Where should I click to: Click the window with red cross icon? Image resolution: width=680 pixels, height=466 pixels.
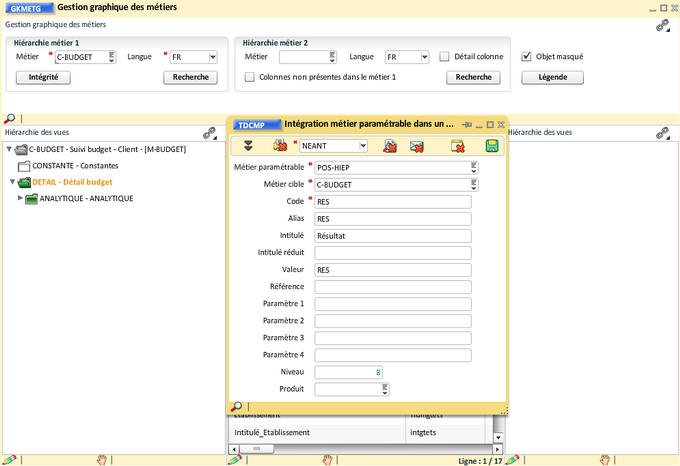pyautogui.click(x=458, y=146)
